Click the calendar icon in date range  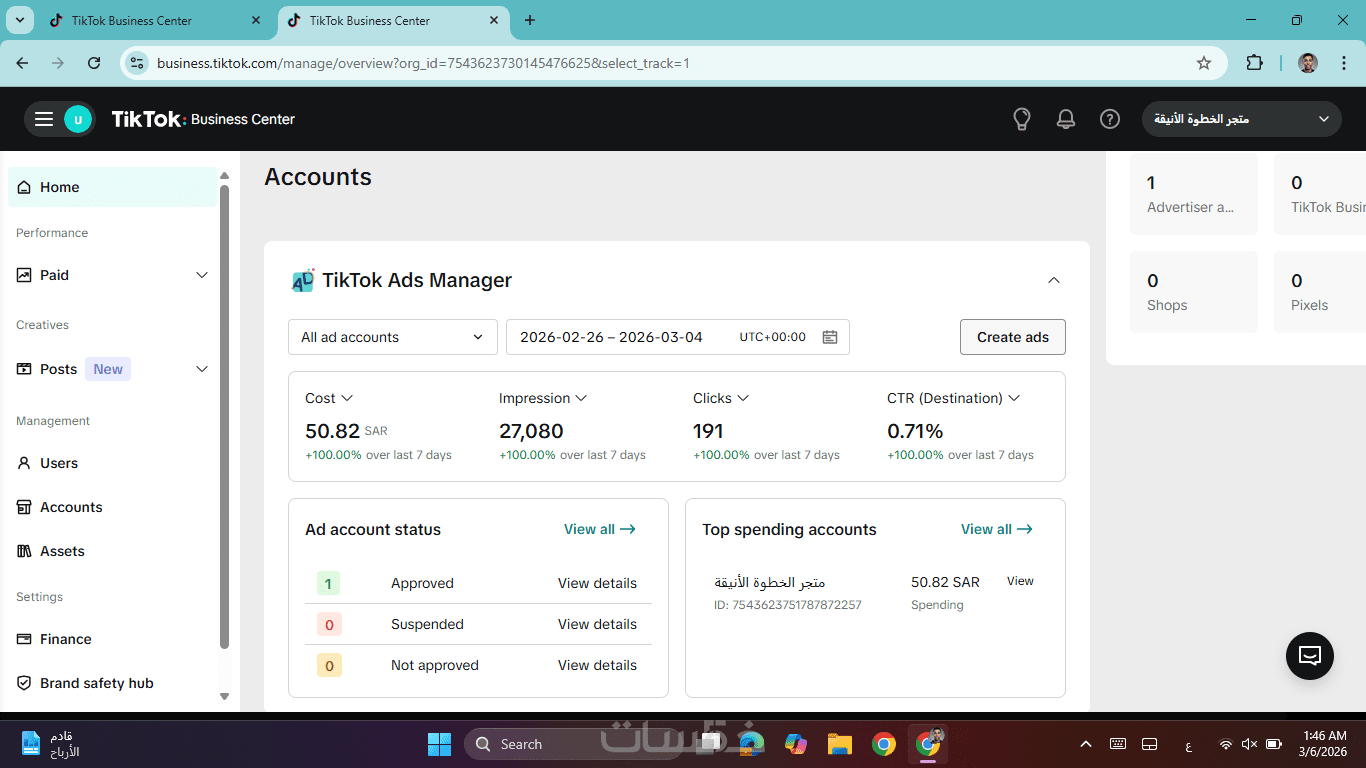click(x=830, y=337)
